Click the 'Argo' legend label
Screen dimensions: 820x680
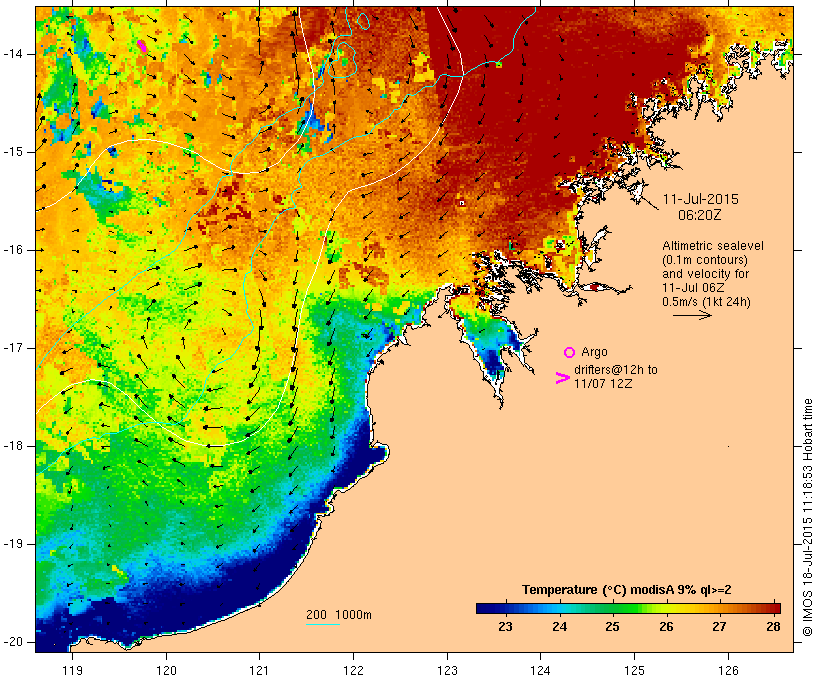tap(594, 352)
